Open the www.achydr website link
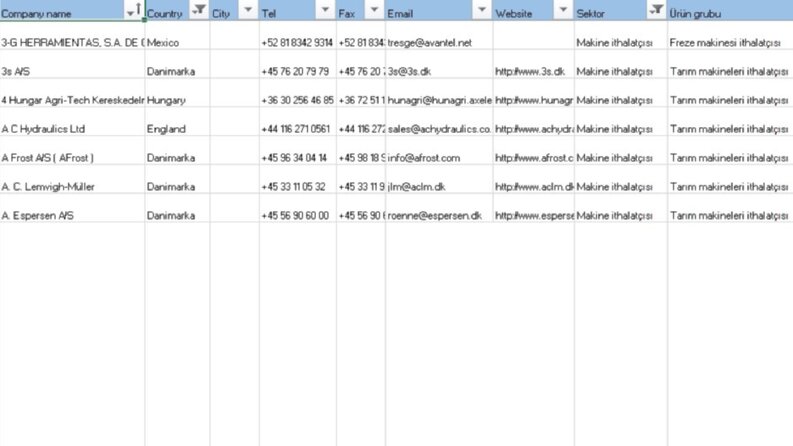Image resolution: width=793 pixels, height=446 pixels. pyautogui.click(x=534, y=129)
